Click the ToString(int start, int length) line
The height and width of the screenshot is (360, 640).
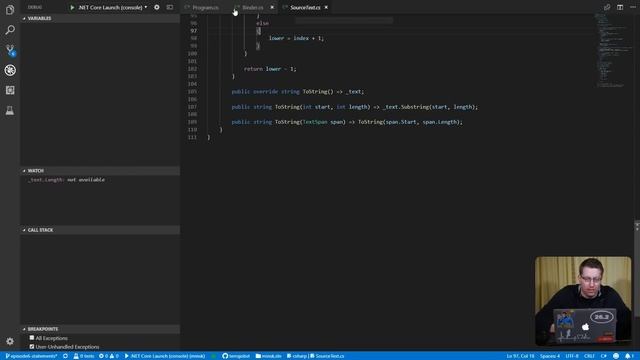tap(354, 107)
